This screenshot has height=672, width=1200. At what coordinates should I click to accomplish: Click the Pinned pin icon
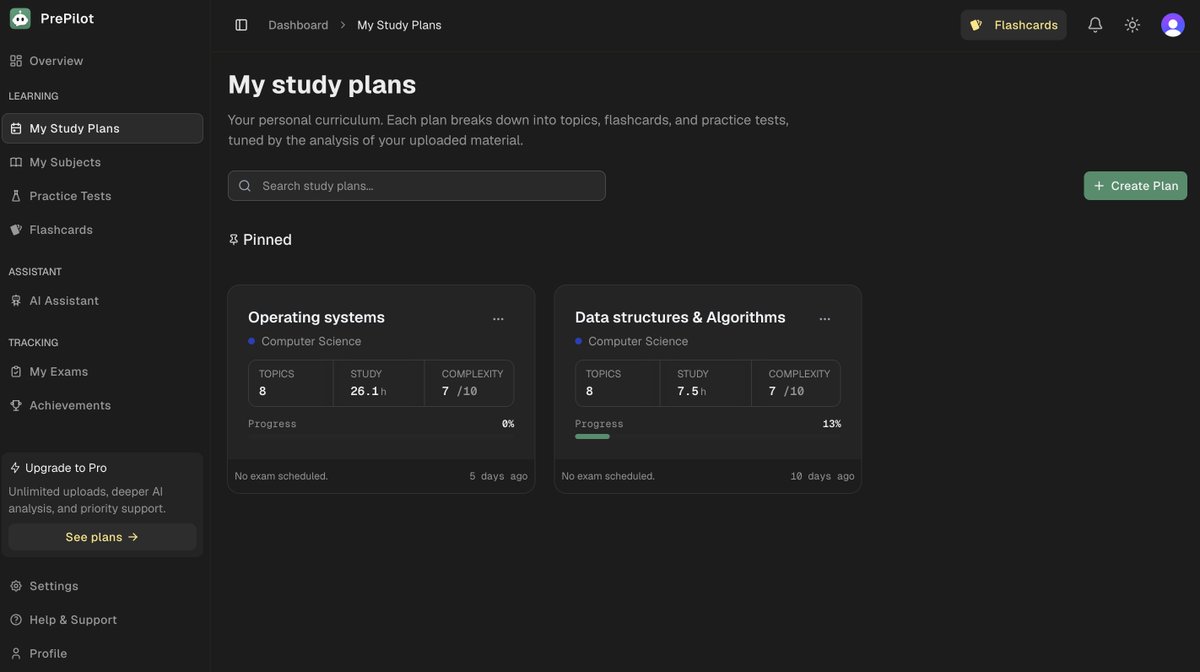tap(234, 240)
